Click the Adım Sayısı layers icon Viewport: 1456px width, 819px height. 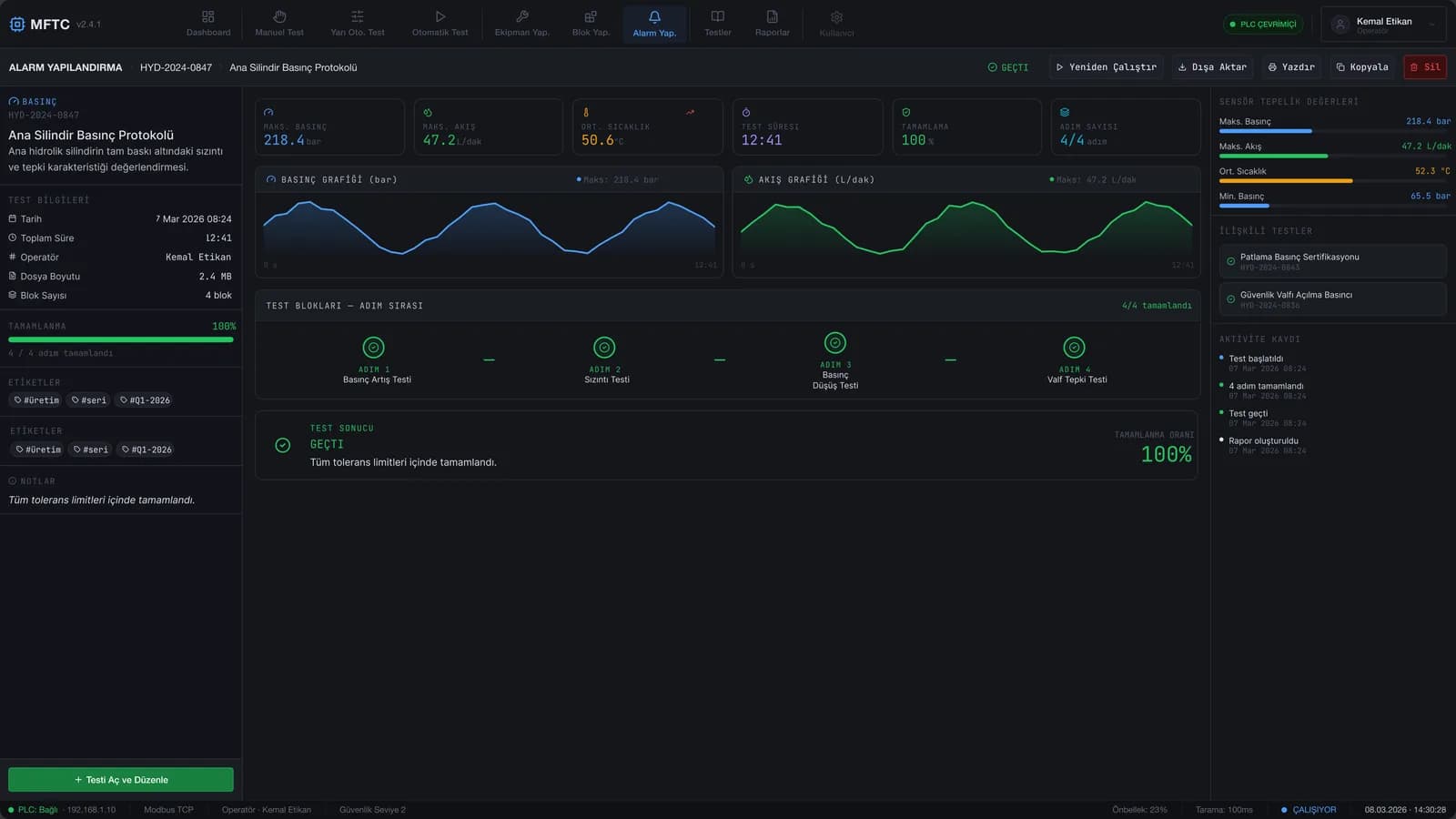[1065, 113]
